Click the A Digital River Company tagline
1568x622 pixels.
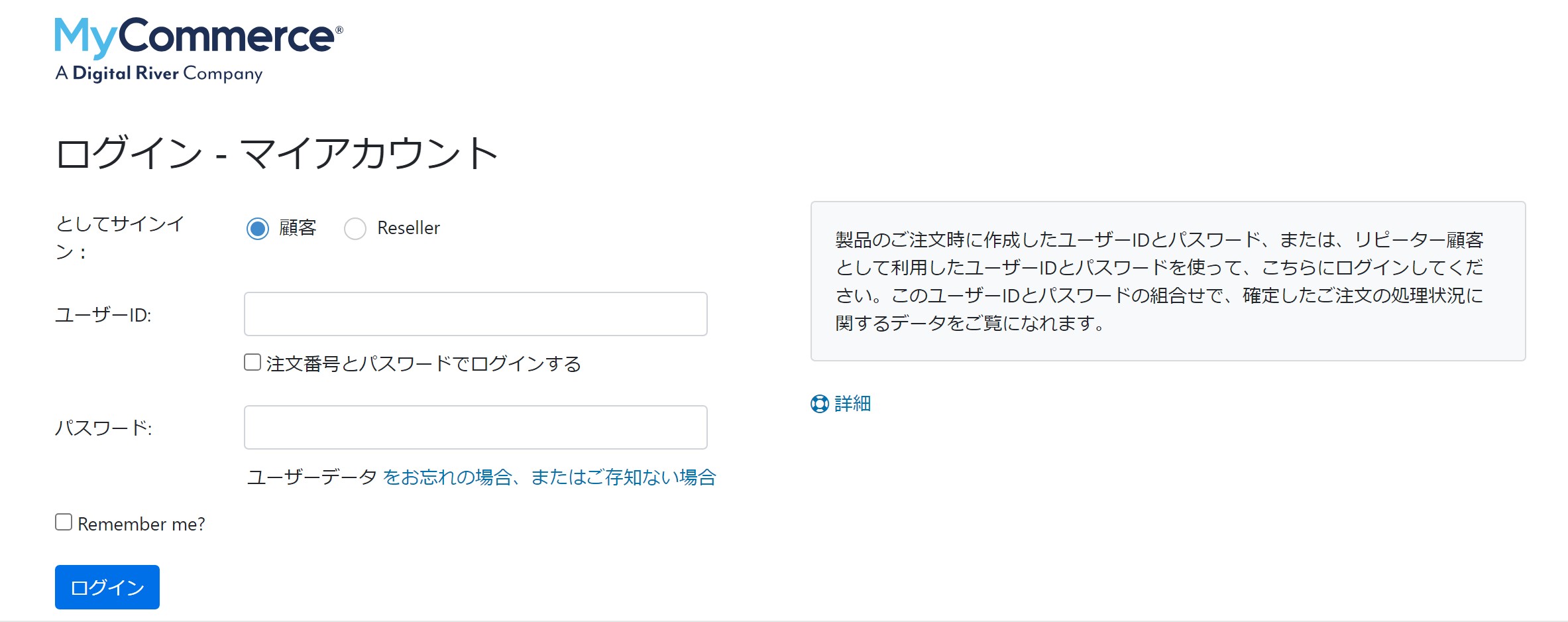(x=159, y=74)
